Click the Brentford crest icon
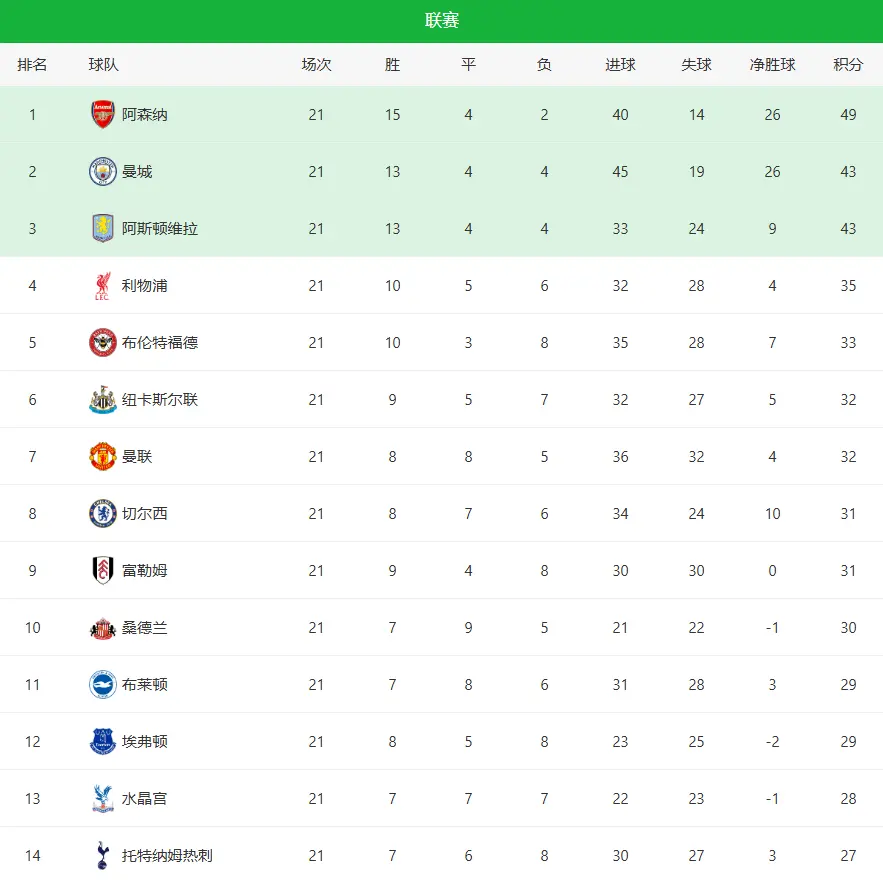The height and width of the screenshot is (880, 883). point(103,343)
